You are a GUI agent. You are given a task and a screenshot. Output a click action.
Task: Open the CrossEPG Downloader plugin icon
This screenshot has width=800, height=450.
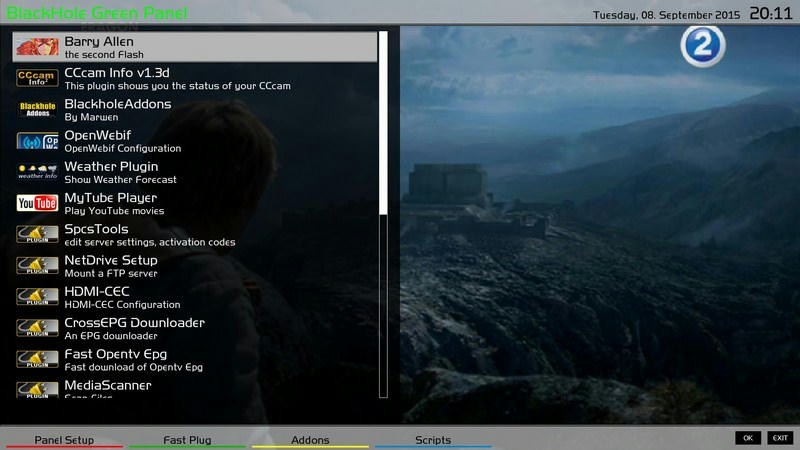tap(37, 328)
